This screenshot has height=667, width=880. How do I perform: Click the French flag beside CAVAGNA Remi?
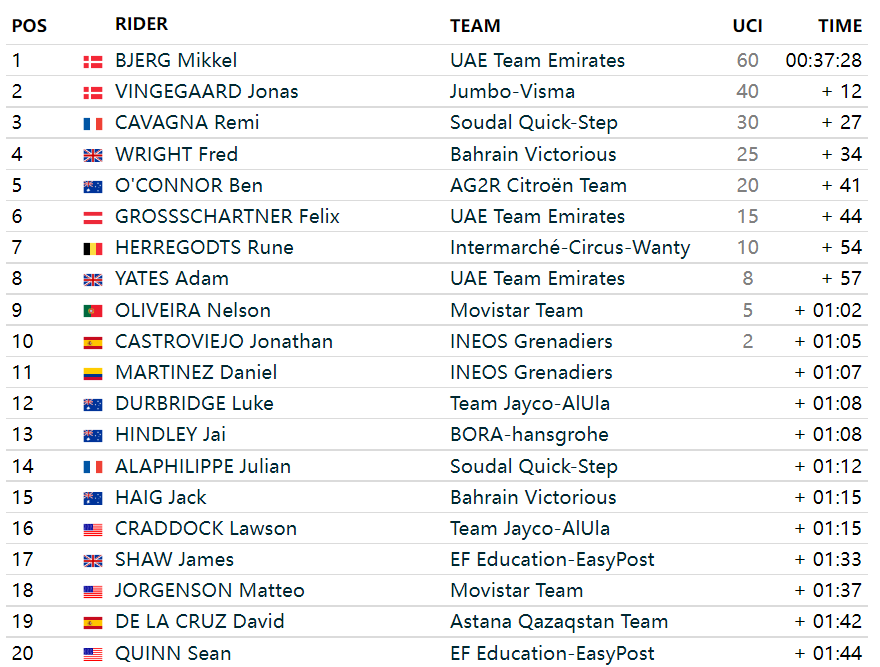click(93, 124)
